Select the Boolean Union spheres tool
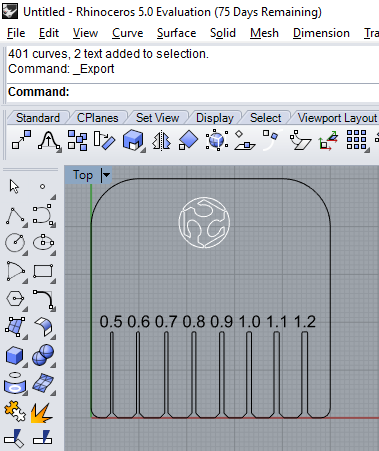379x451 pixels. (x=43, y=355)
